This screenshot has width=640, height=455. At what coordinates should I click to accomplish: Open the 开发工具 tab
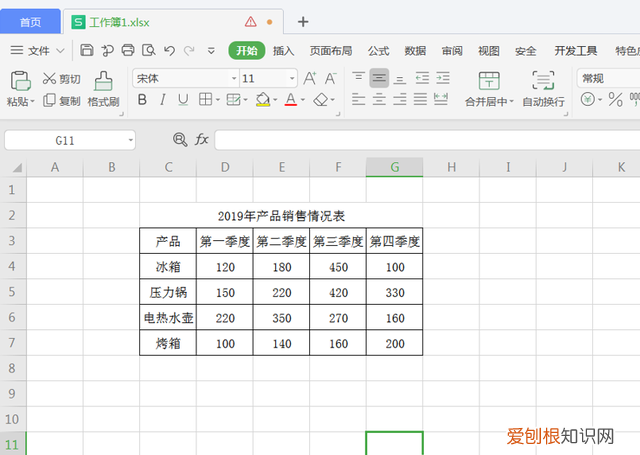point(576,51)
